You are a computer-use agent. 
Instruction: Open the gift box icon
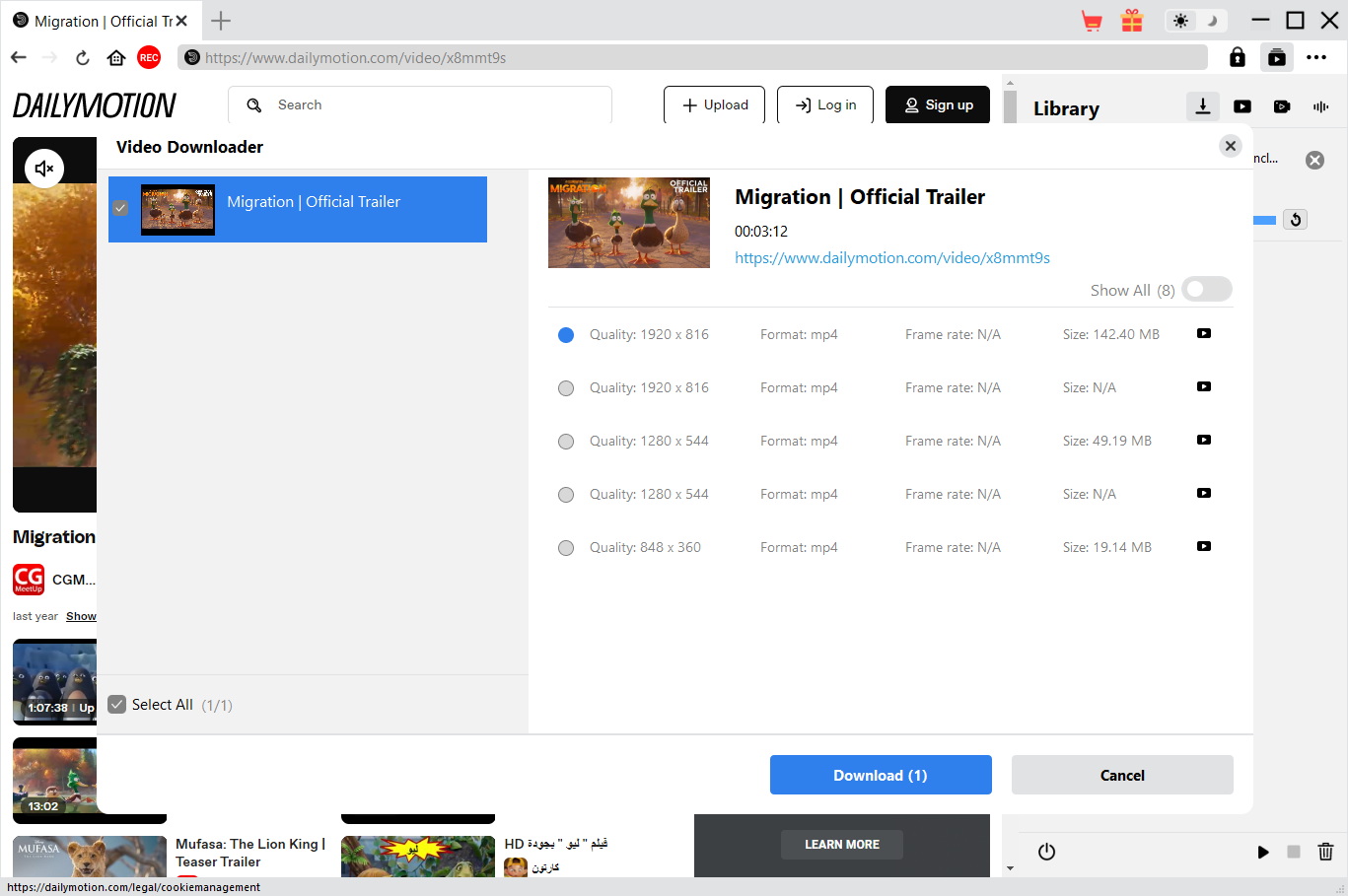pos(1132,21)
